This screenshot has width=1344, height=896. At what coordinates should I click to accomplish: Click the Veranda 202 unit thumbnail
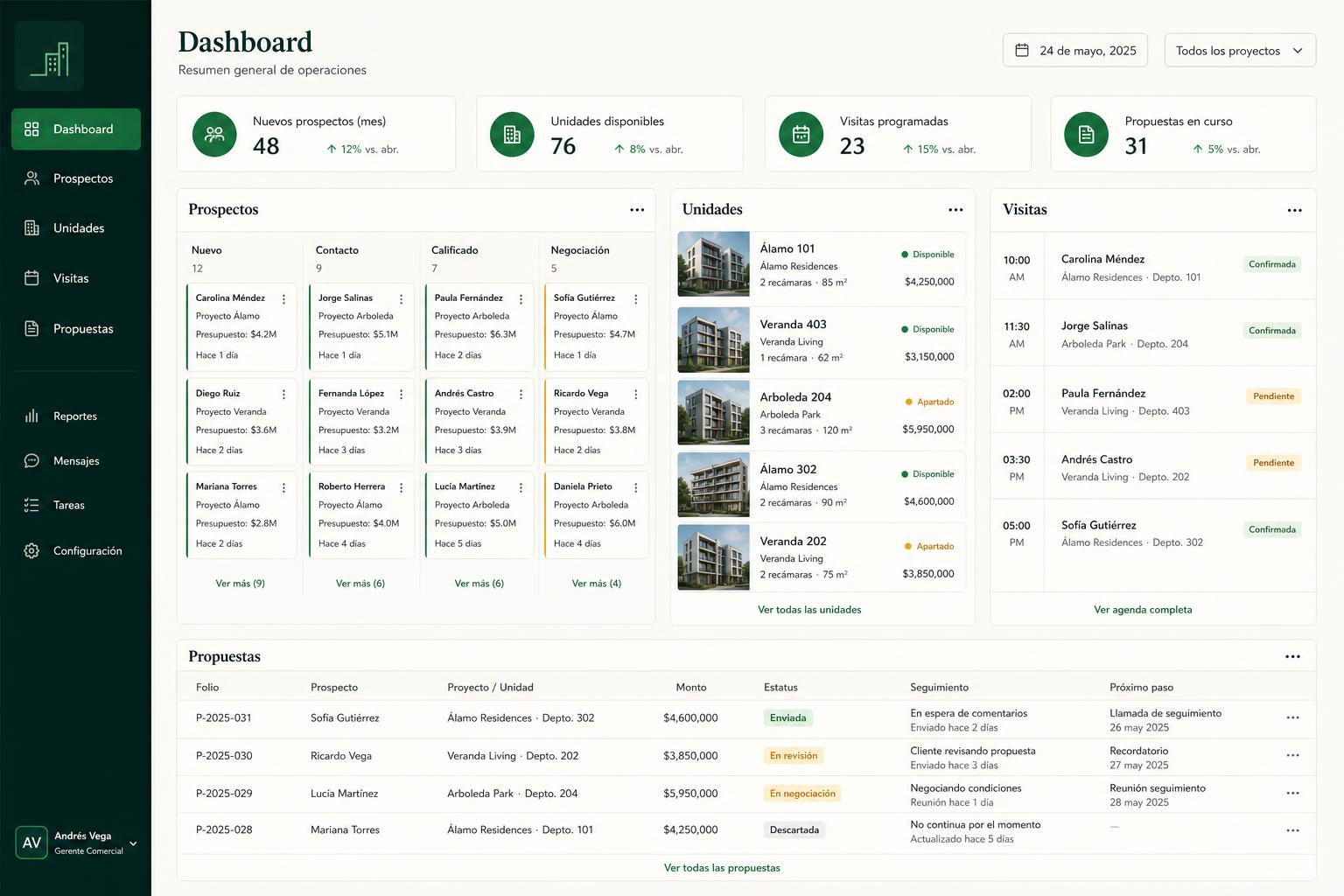click(714, 557)
